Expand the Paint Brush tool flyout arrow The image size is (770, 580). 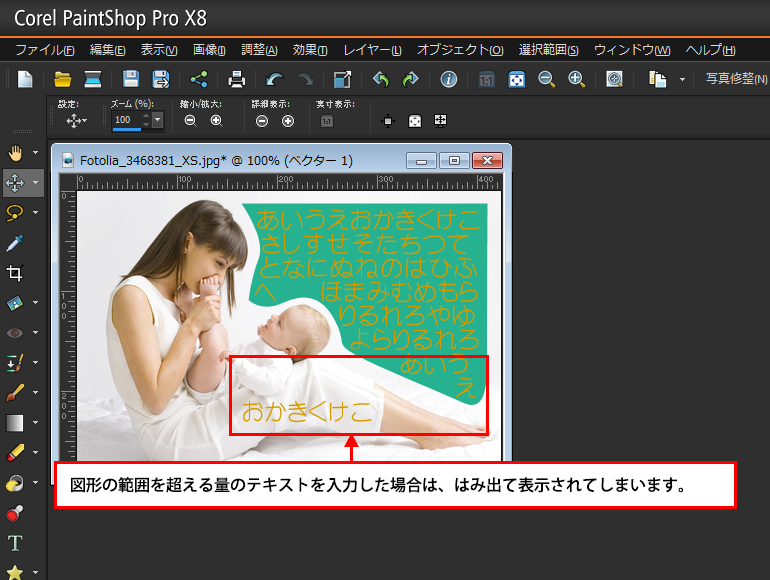click(x=35, y=393)
